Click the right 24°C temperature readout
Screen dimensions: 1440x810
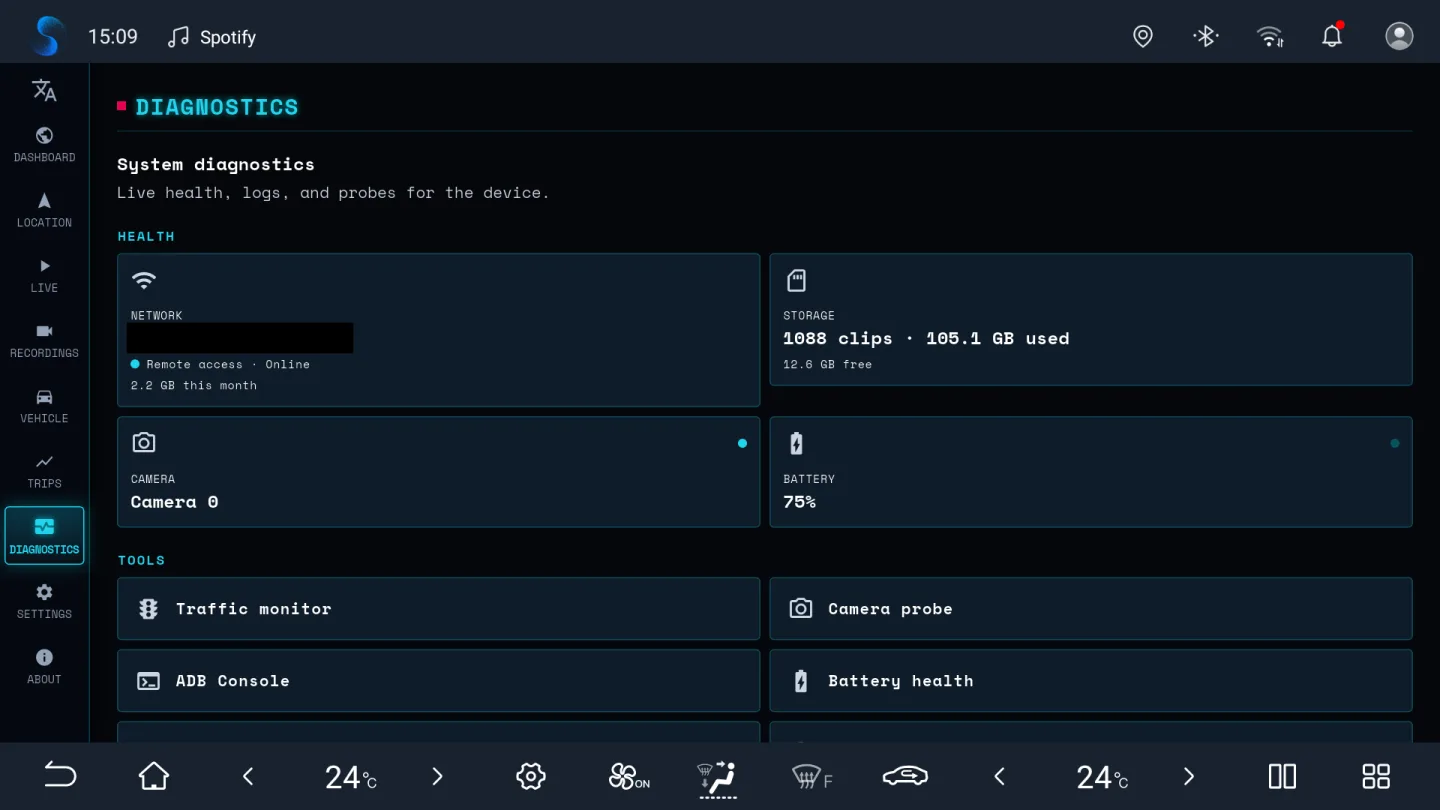[1102, 777]
